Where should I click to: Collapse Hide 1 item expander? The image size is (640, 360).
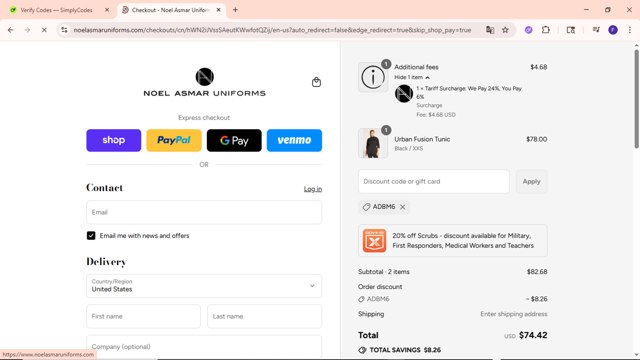tap(412, 77)
